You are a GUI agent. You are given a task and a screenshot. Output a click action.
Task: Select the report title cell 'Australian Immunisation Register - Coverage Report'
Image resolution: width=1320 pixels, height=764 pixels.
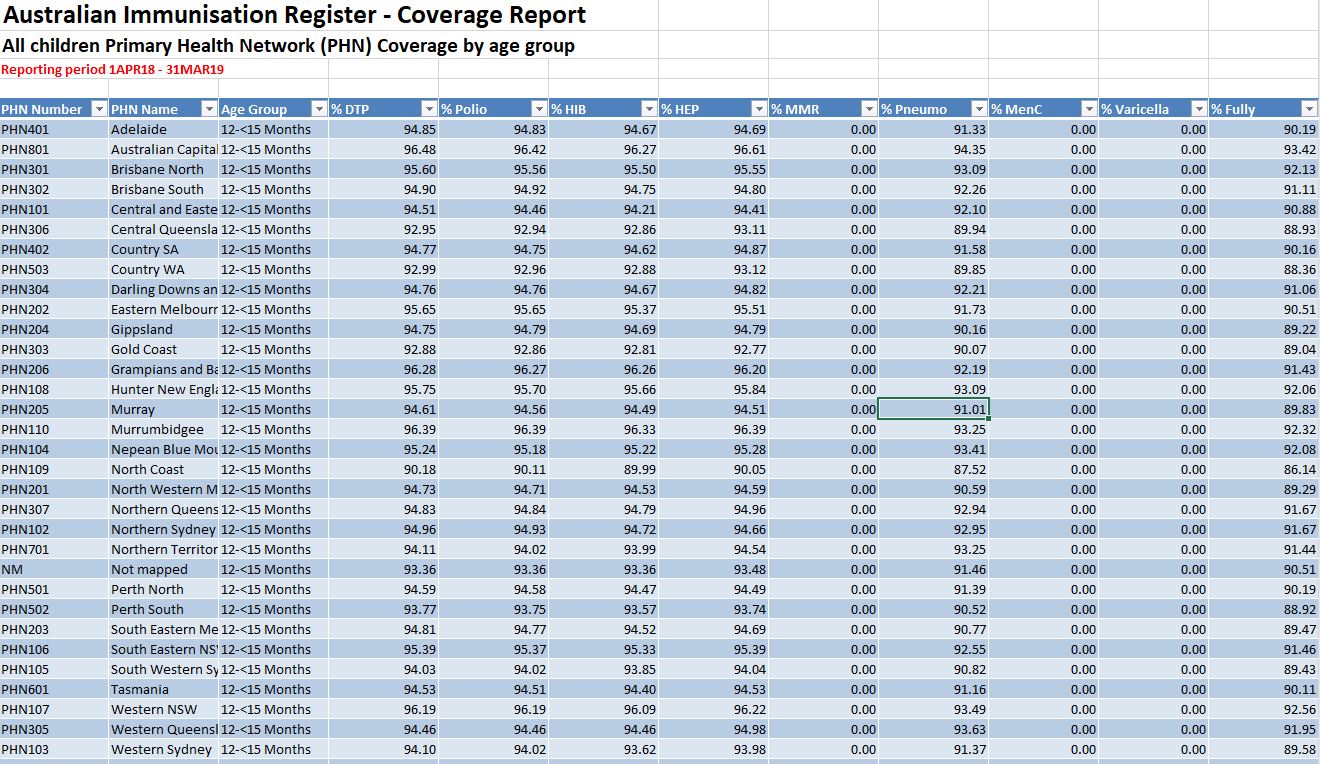coord(294,16)
